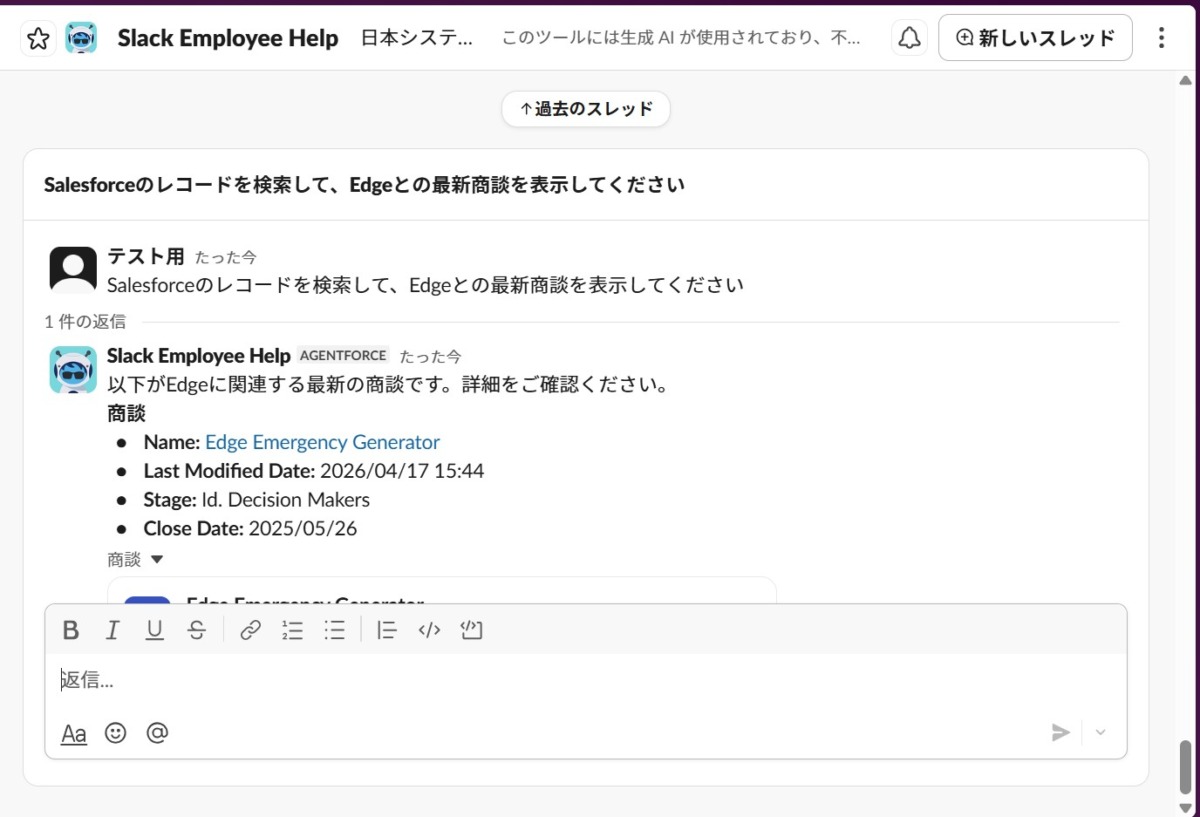Click the テスト用 user avatar
1200x817 pixels.
pyautogui.click(x=73, y=268)
